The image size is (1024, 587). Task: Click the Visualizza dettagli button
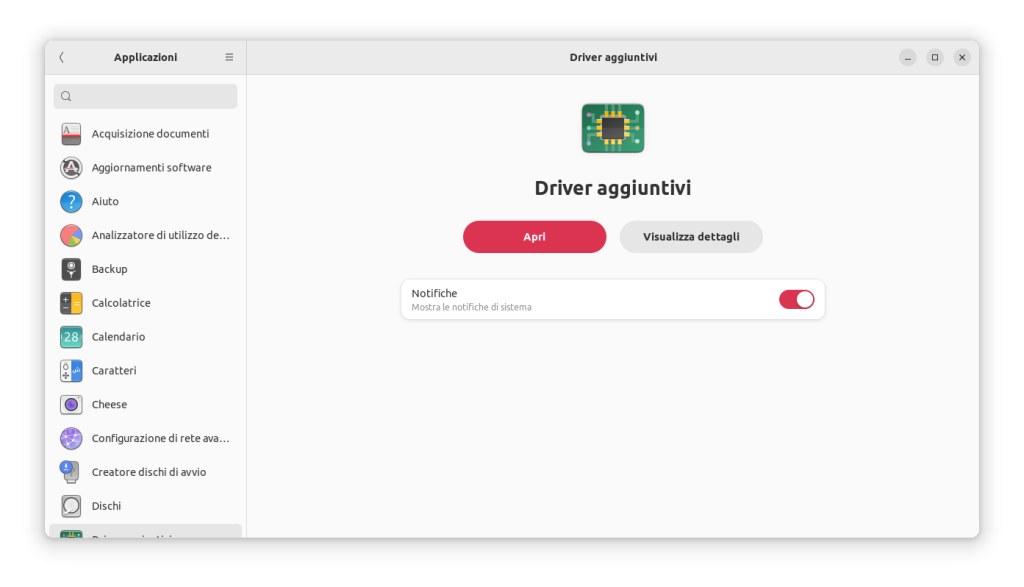point(691,237)
